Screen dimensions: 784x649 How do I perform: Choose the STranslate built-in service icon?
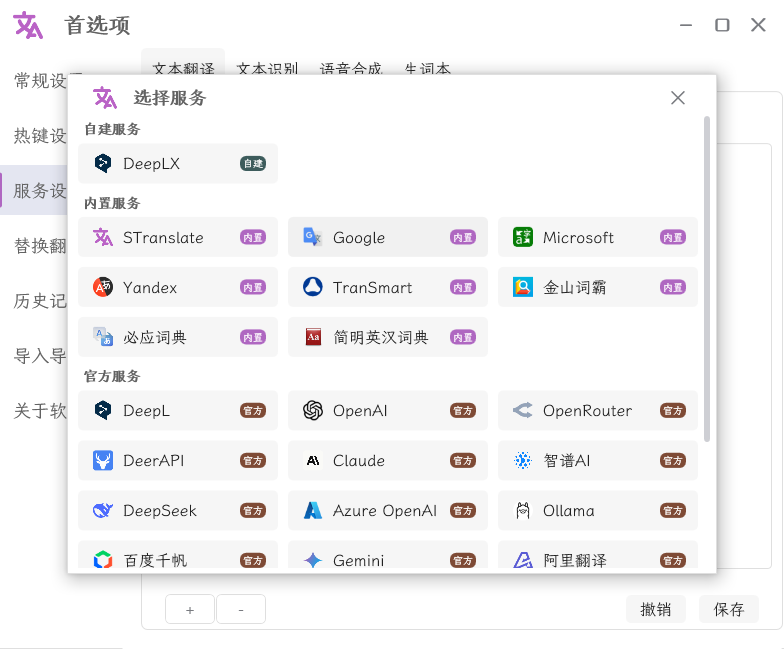103,238
